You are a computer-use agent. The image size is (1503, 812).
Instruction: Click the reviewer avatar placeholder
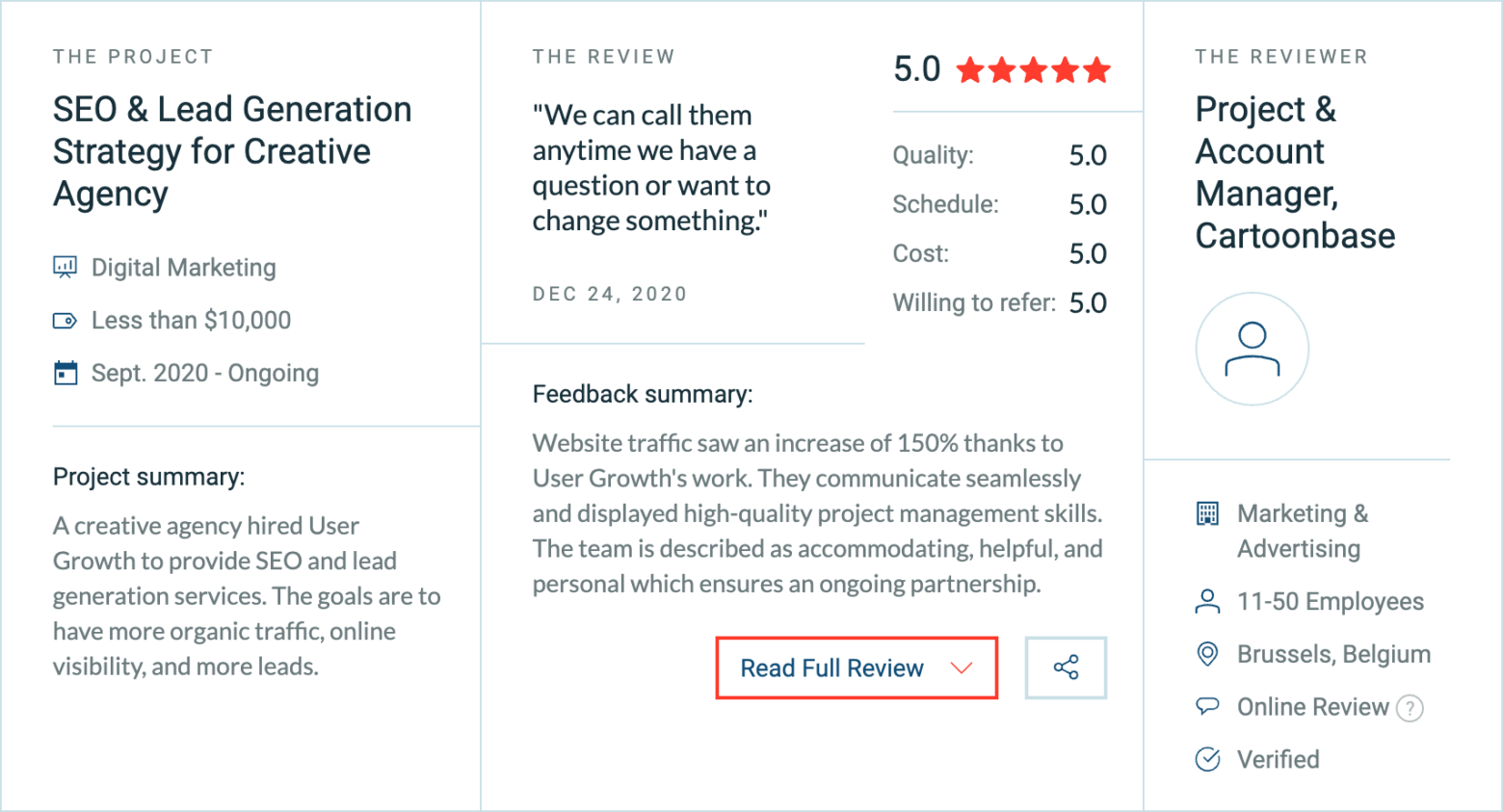click(x=1252, y=349)
